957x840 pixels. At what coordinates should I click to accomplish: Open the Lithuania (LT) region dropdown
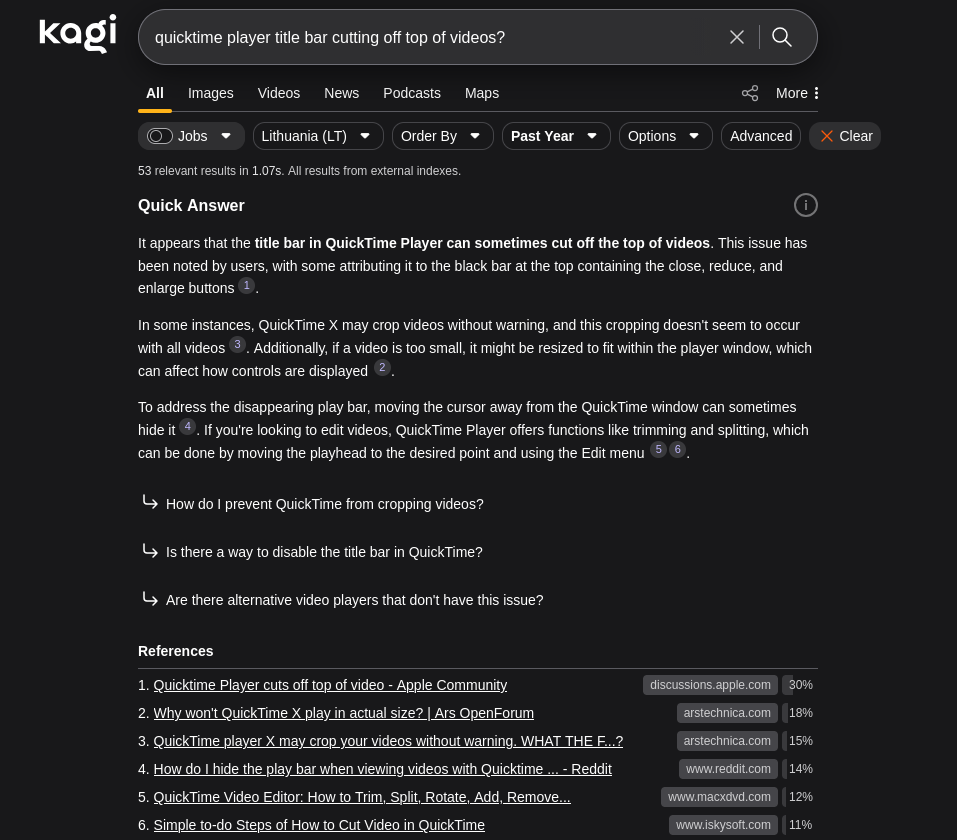coord(317,136)
